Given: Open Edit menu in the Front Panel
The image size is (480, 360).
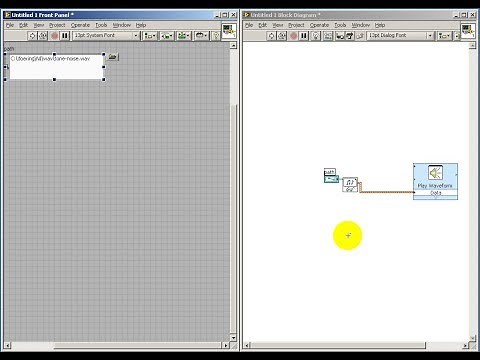Looking at the screenshot, I should click(x=23, y=25).
